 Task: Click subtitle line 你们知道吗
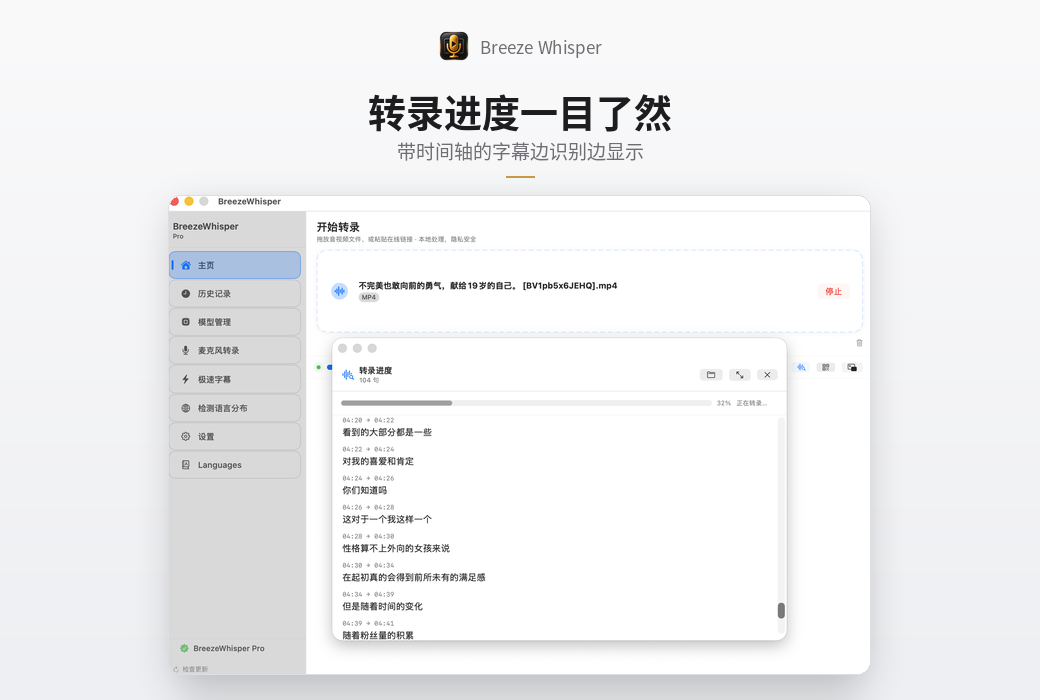click(x=364, y=490)
